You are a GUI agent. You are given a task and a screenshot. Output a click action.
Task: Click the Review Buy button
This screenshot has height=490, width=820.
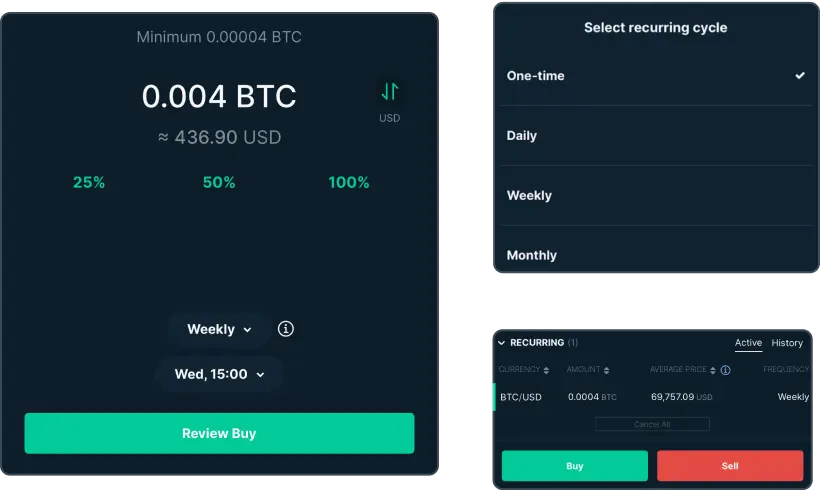[219, 434]
